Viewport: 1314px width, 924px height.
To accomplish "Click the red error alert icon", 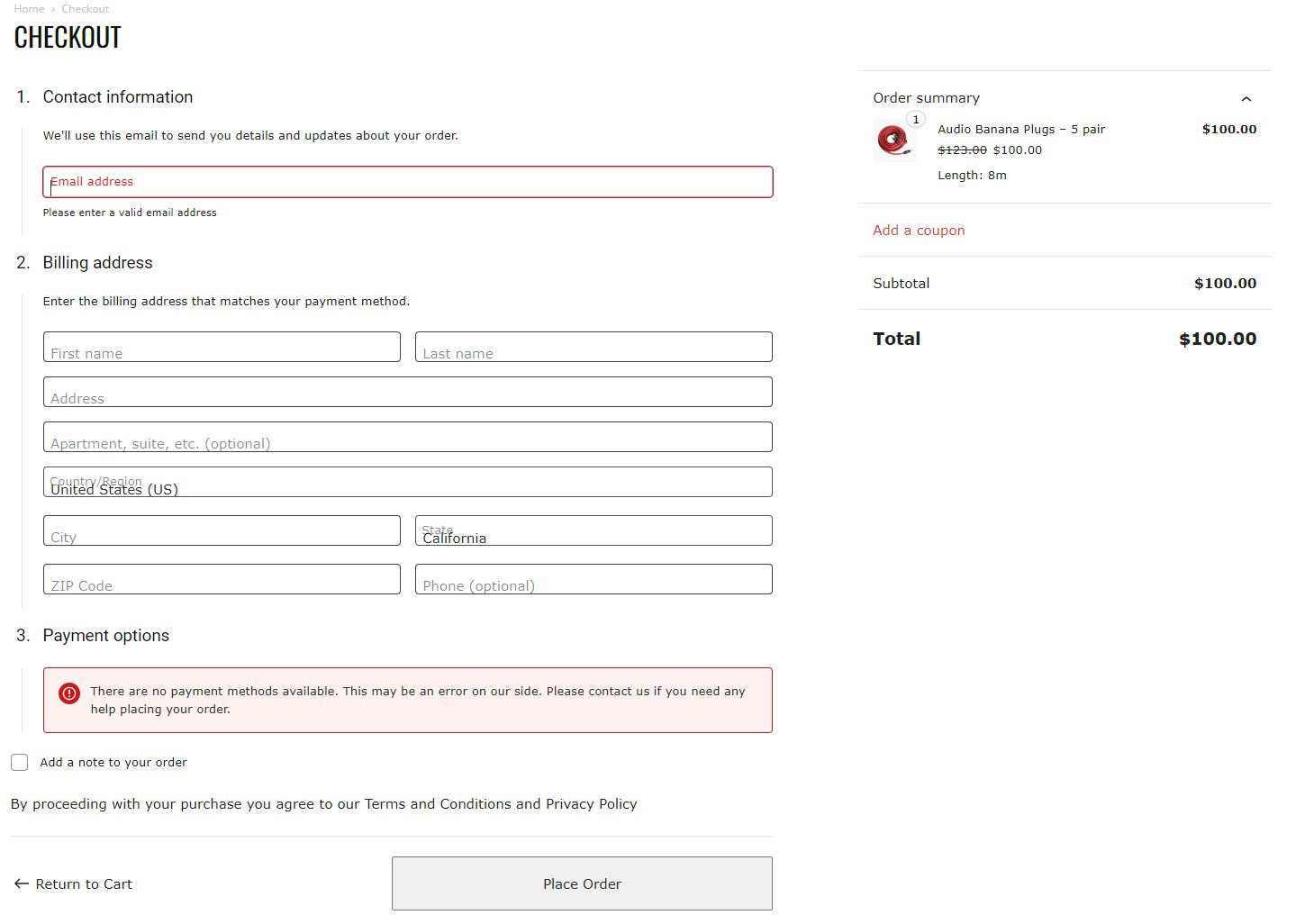I will click(x=69, y=693).
